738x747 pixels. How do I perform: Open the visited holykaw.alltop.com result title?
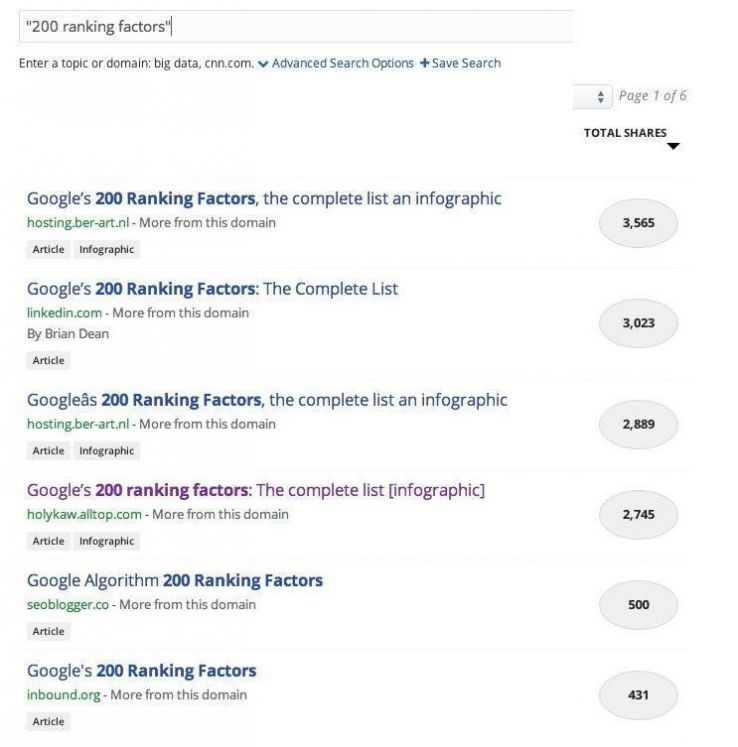point(256,490)
